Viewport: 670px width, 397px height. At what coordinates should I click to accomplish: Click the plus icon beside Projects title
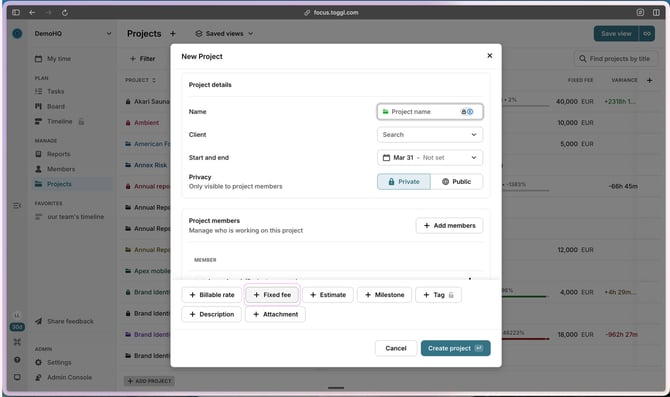click(173, 33)
